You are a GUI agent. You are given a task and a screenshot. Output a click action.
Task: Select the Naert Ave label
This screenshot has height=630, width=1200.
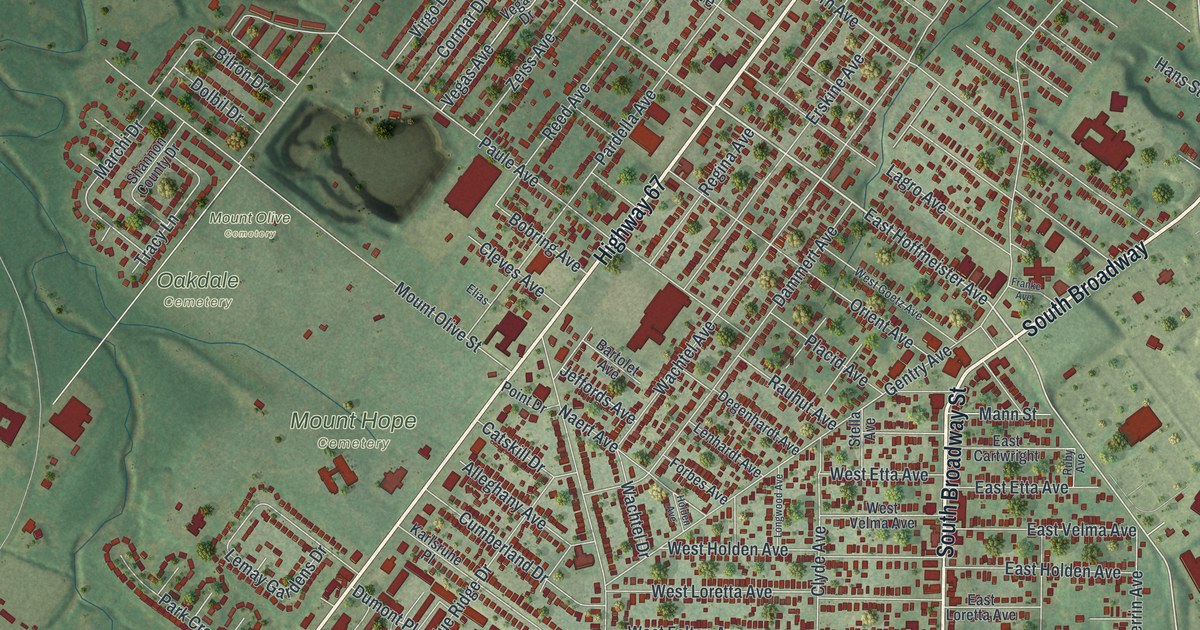click(588, 426)
